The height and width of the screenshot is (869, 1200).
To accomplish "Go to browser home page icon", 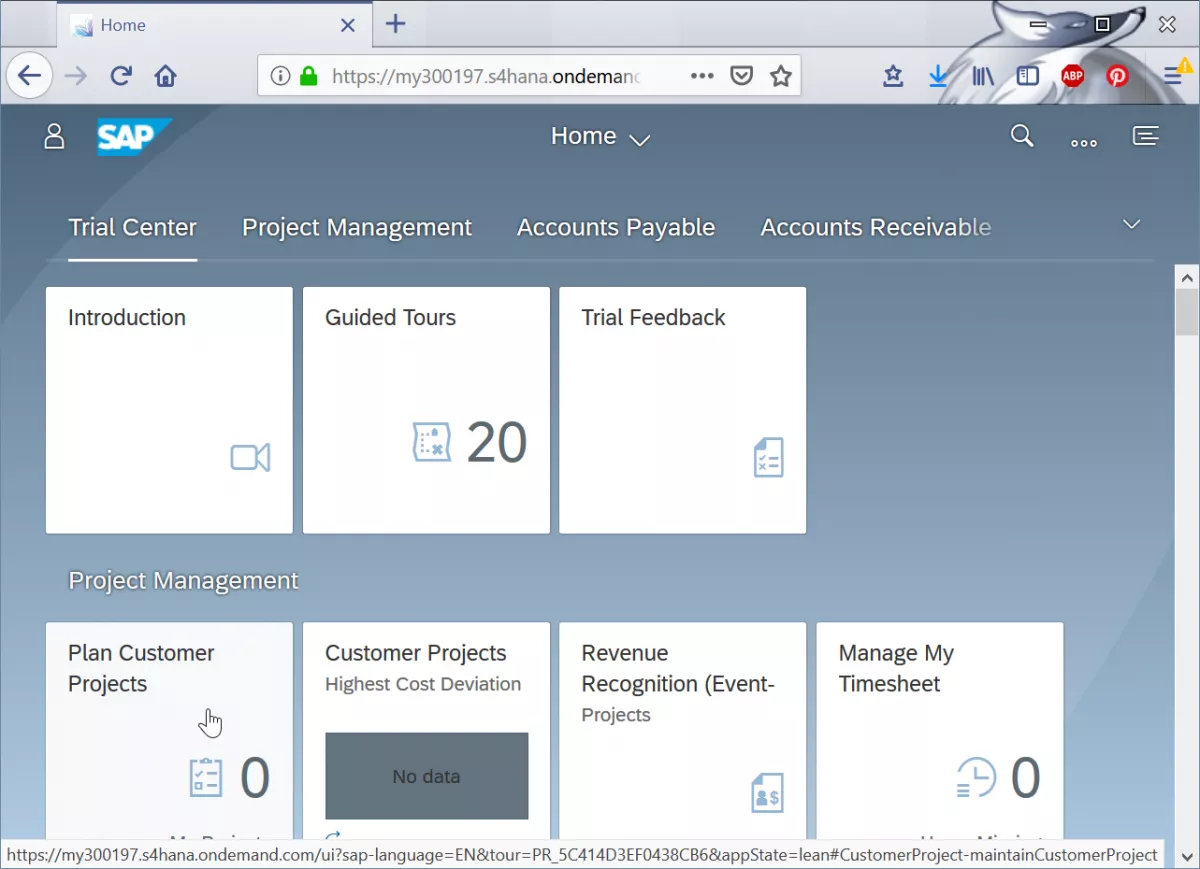I will (166, 76).
